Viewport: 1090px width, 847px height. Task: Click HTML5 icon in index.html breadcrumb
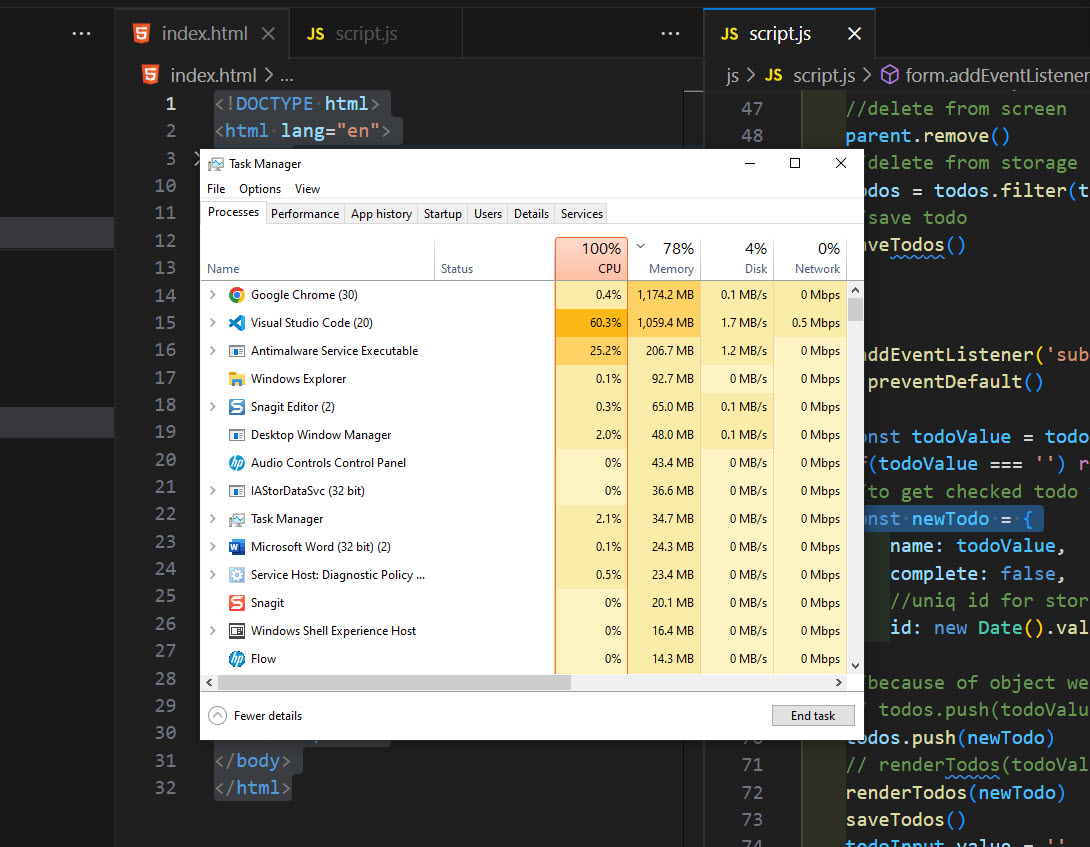(x=150, y=74)
